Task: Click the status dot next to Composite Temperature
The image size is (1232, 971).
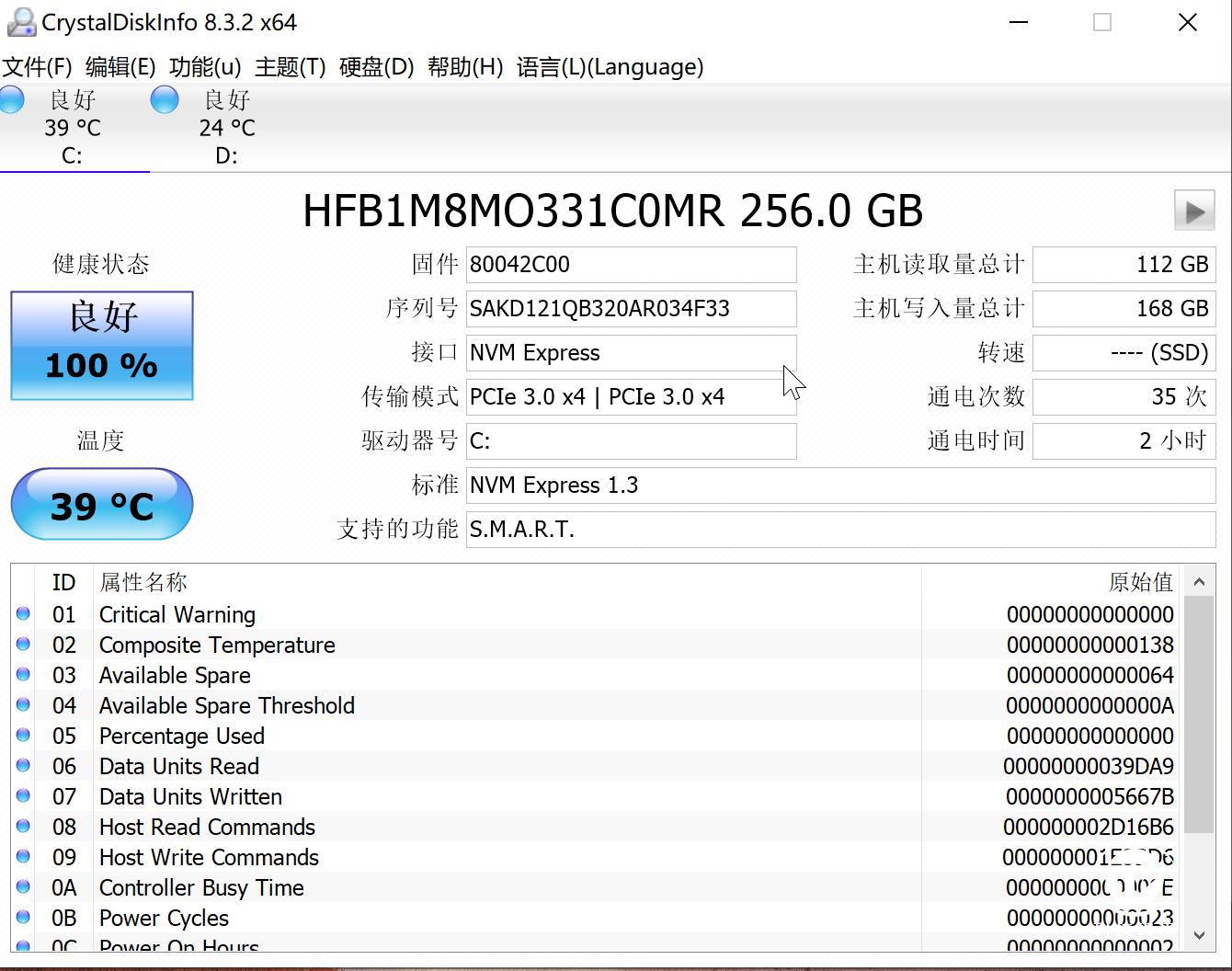Action: (22, 645)
